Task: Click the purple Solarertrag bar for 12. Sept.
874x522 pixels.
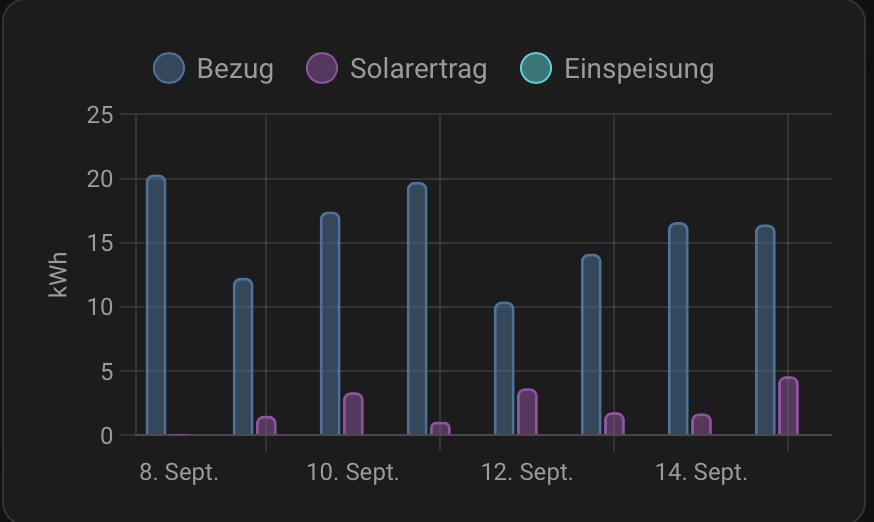Action: (527, 412)
